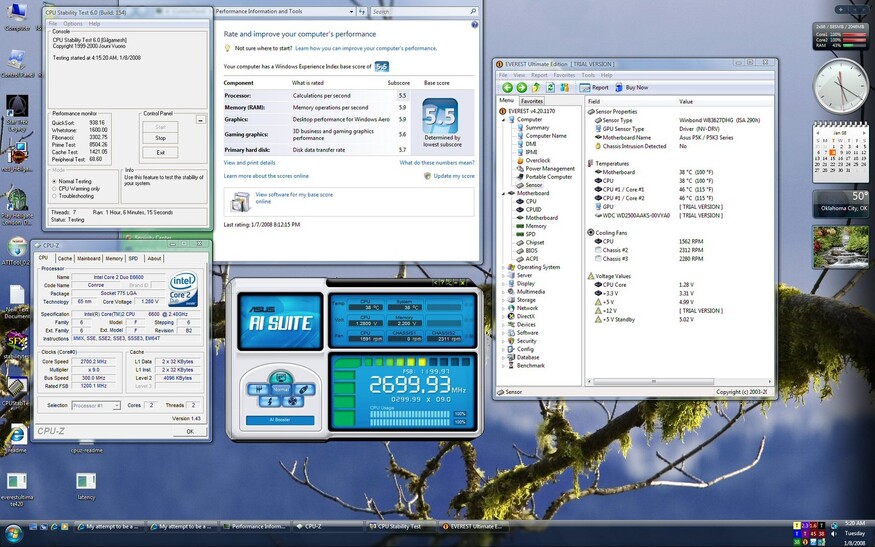The image size is (875, 547).
Task: Open the everestultimate desktop icon
Action: 17,488
